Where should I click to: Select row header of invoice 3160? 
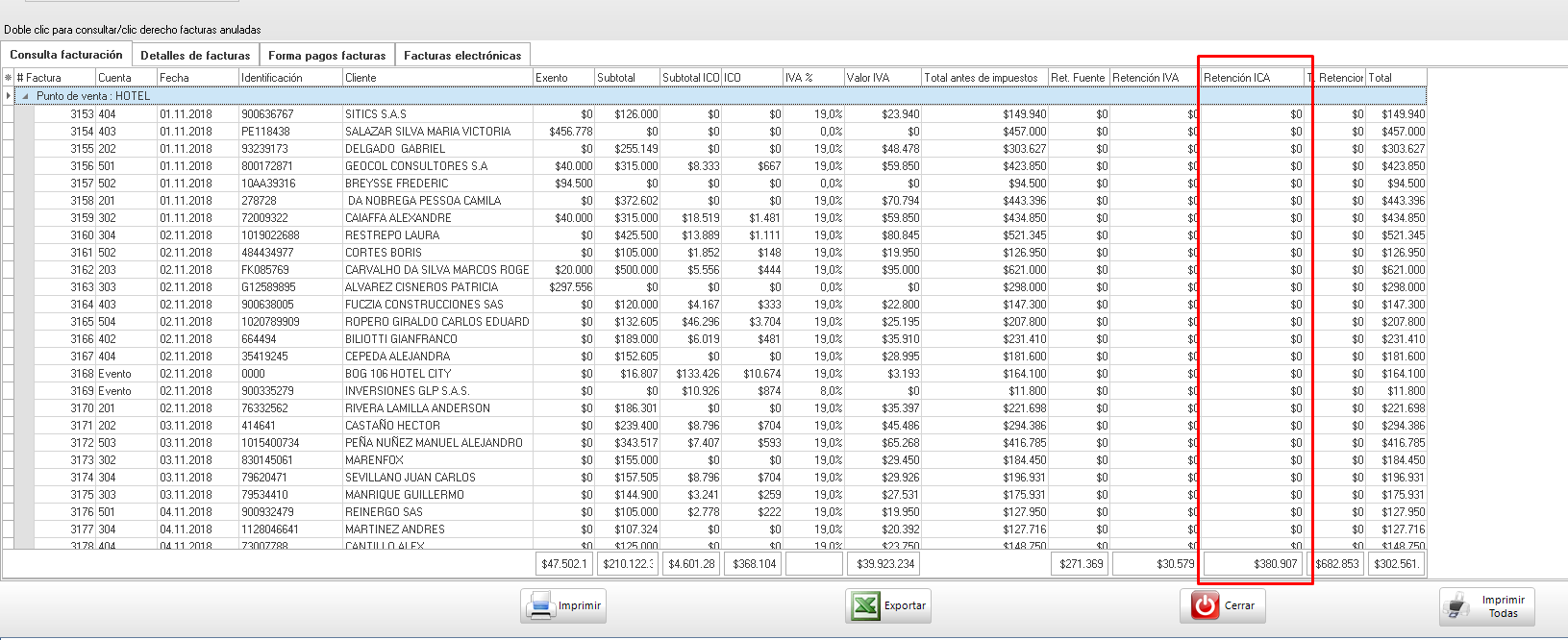click(8, 235)
